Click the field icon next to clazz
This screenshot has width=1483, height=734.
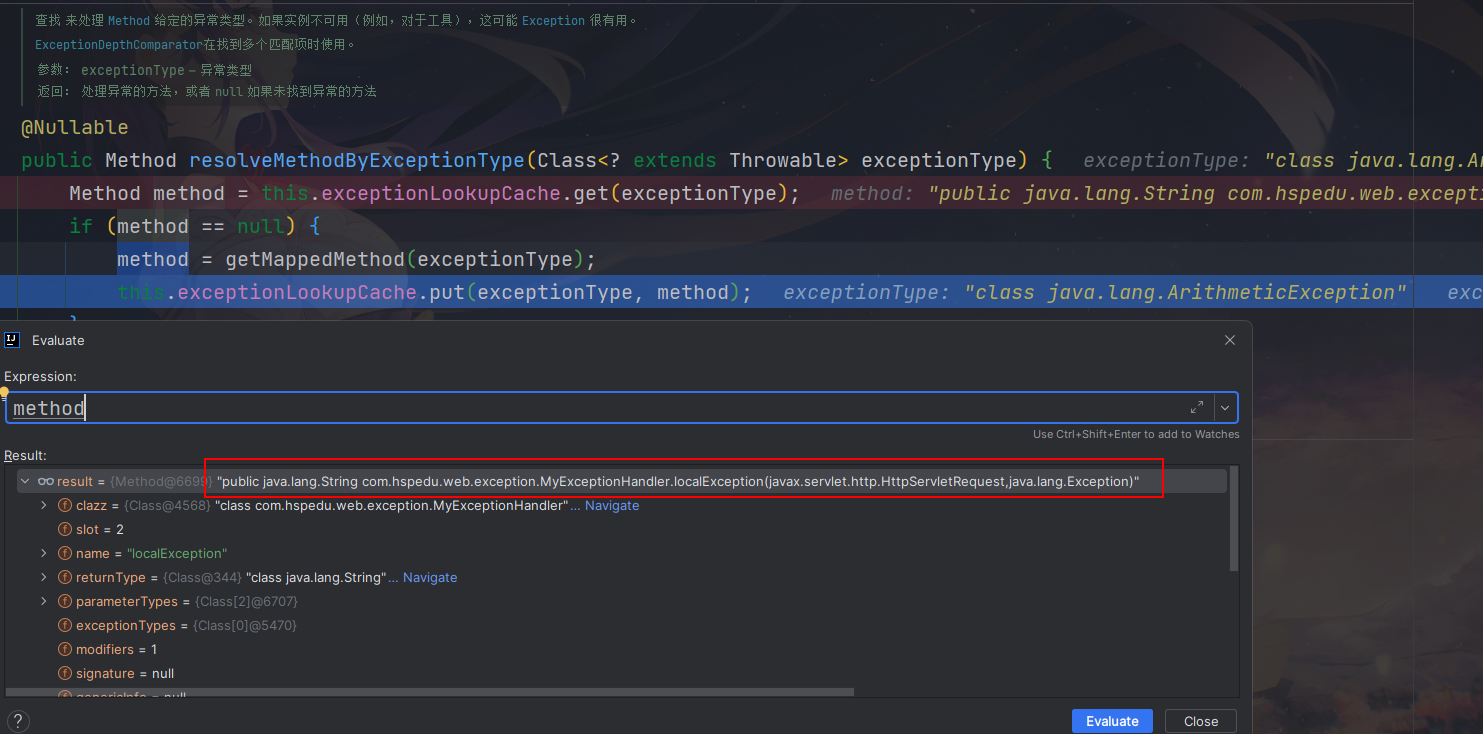65,505
